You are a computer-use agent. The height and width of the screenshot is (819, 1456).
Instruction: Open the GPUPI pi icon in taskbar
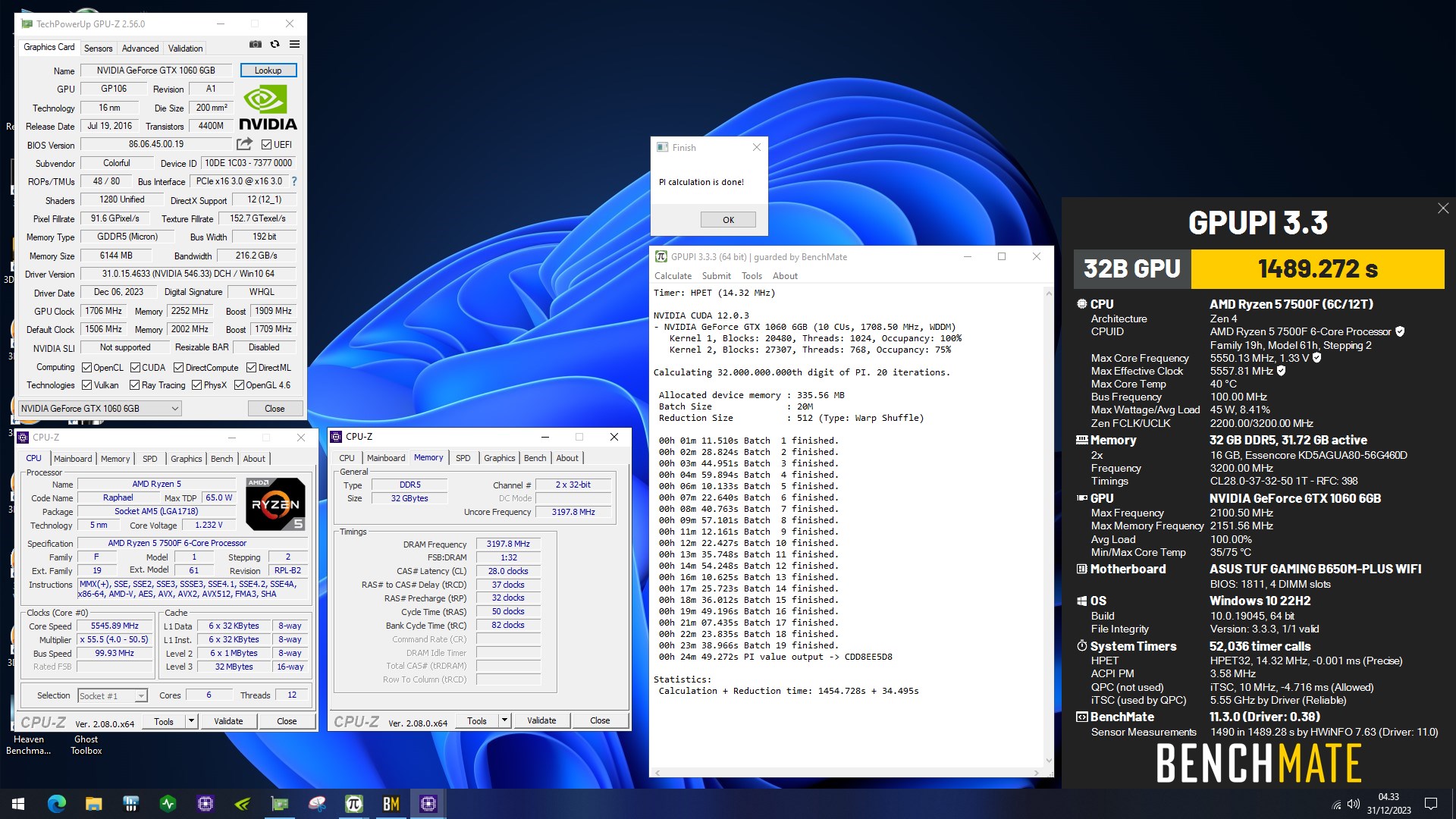[x=354, y=804]
